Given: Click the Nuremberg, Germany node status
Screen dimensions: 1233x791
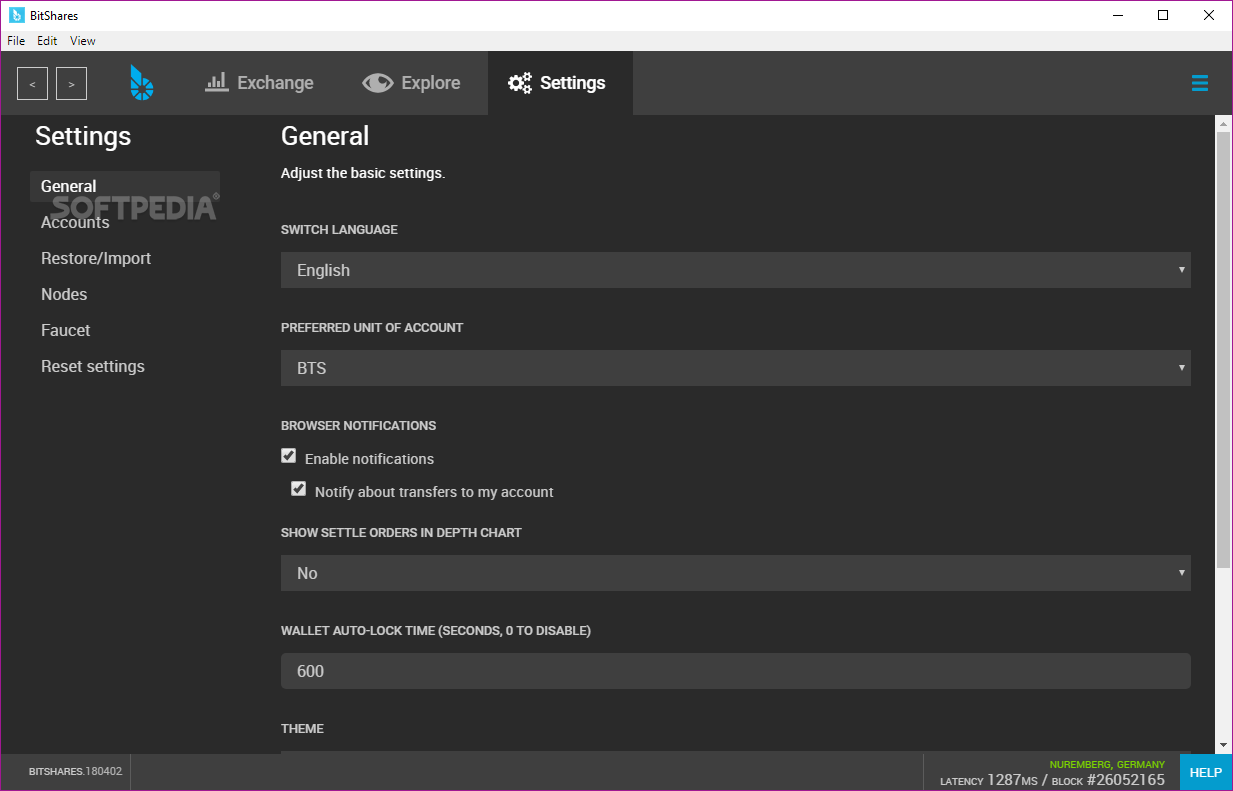Looking at the screenshot, I should [1107, 764].
